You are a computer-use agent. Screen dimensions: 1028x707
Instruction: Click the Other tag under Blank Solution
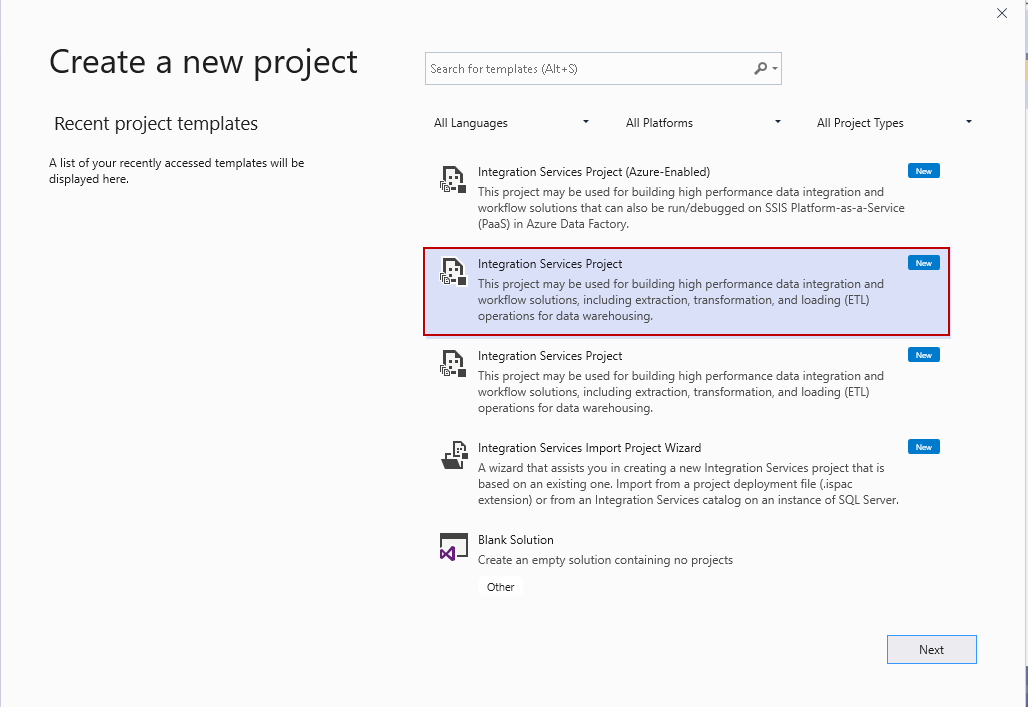[x=501, y=587]
